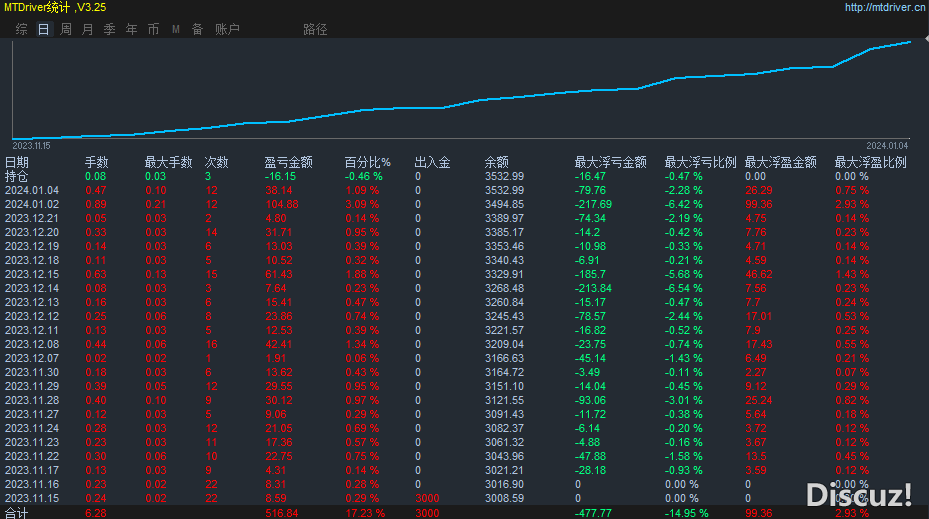Click the 最大浮亏比例 column header
Viewport: 929px width, 519px height.
700,162
